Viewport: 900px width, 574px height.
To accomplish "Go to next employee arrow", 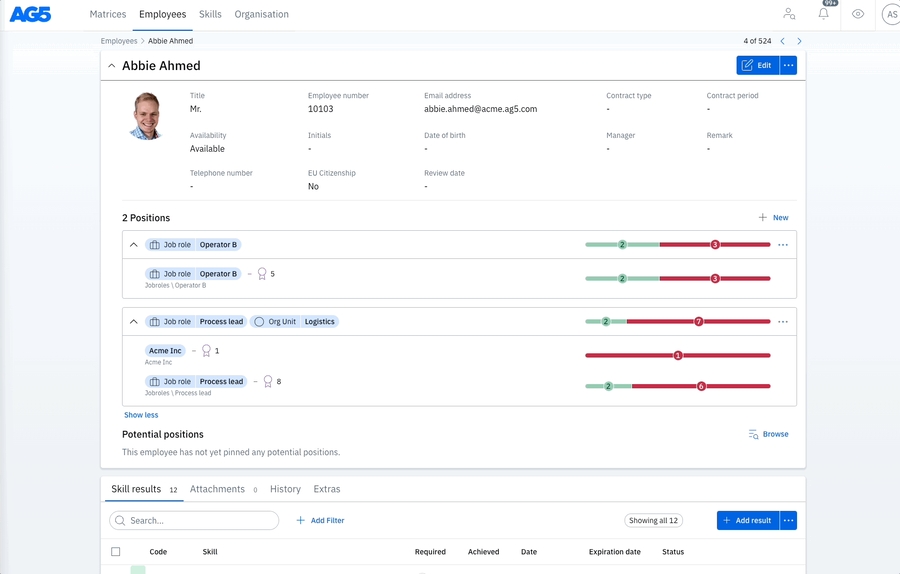I will (x=799, y=41).
